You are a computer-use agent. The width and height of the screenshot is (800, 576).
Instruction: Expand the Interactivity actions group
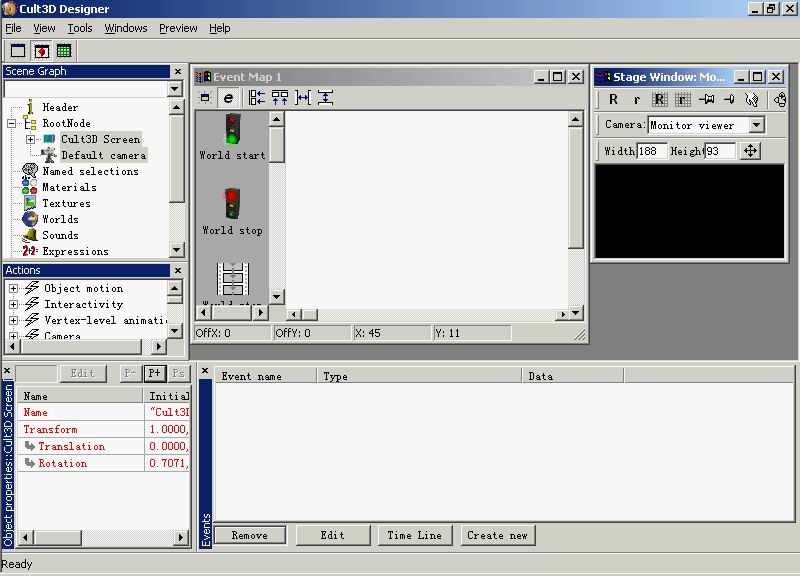13,305
